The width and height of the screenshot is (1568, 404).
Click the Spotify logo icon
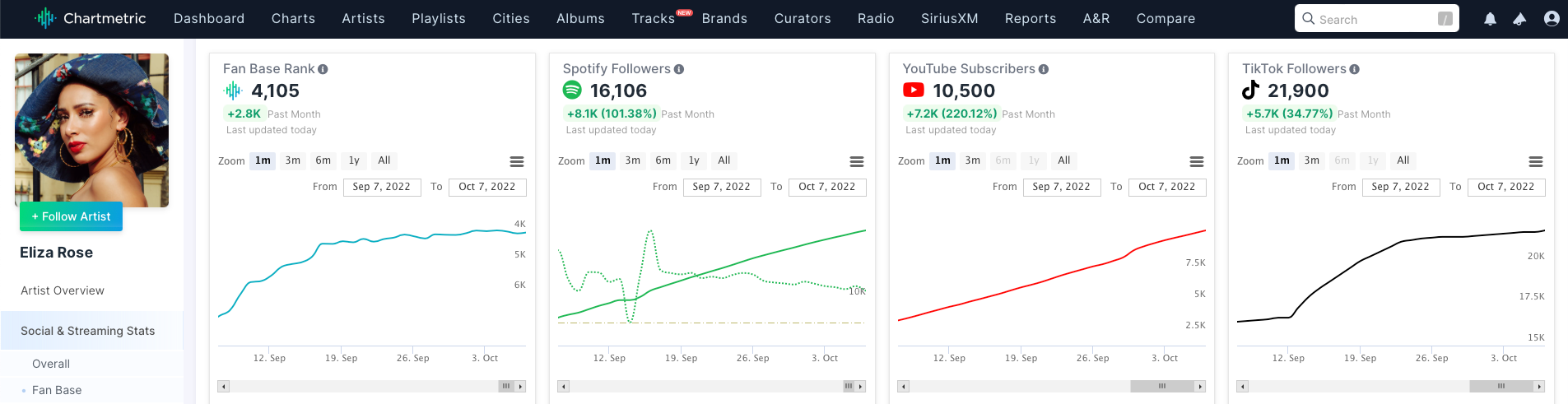(572, 90)
